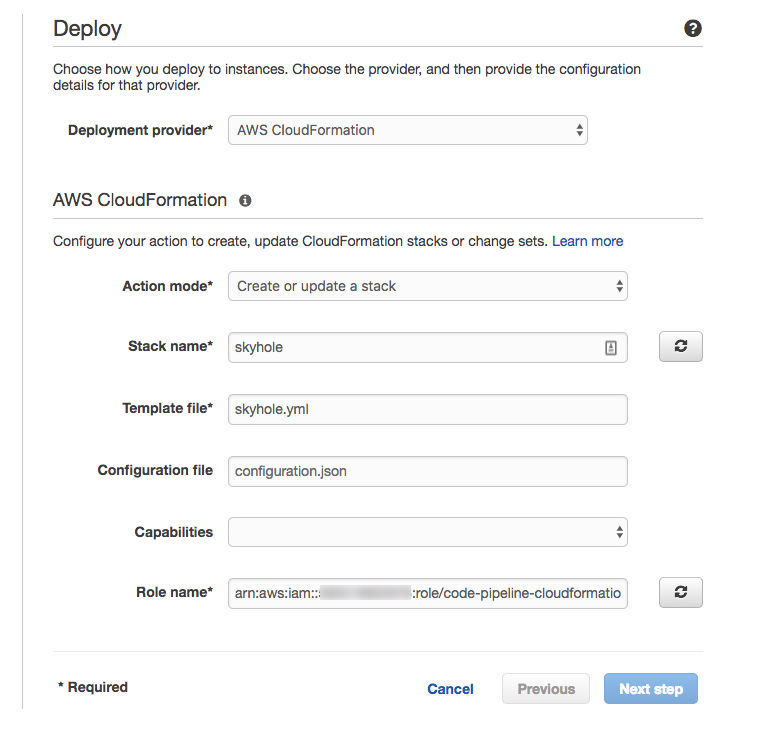Click the Deploy section heading
This screenshot has height=738, width=780.
(x=88, y=29)
